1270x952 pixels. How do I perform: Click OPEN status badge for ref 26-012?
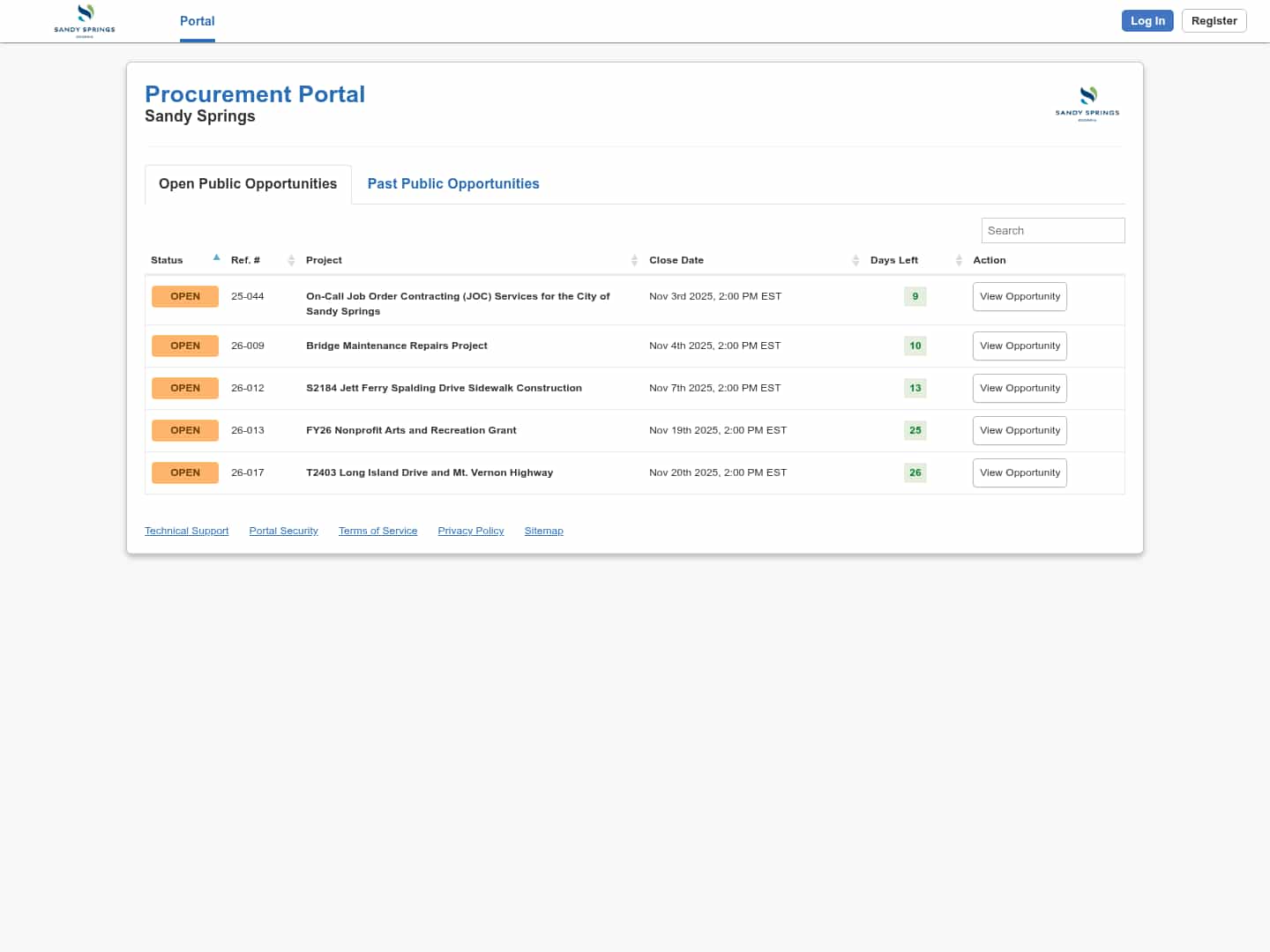(x=185, y=388)
